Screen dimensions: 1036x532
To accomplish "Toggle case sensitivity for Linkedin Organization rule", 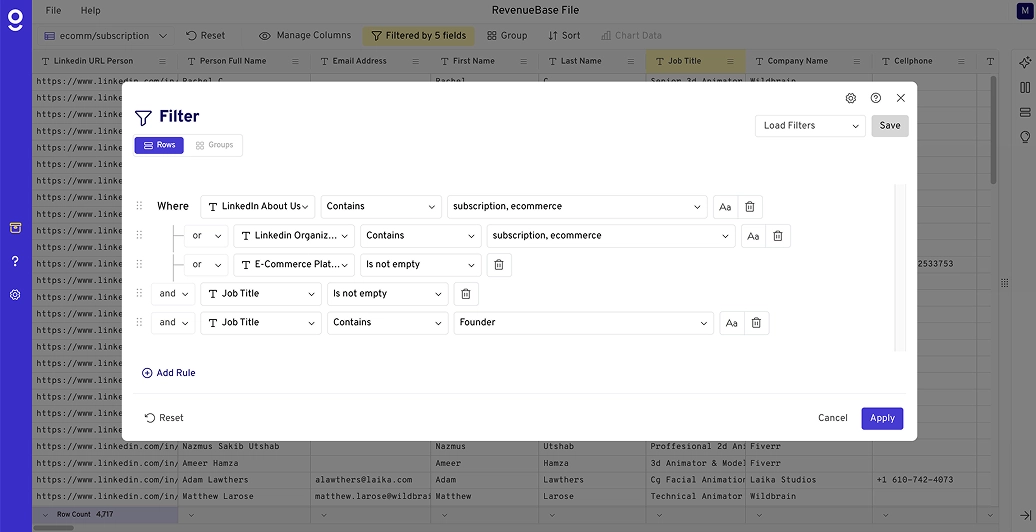I will tap(753, 235).
